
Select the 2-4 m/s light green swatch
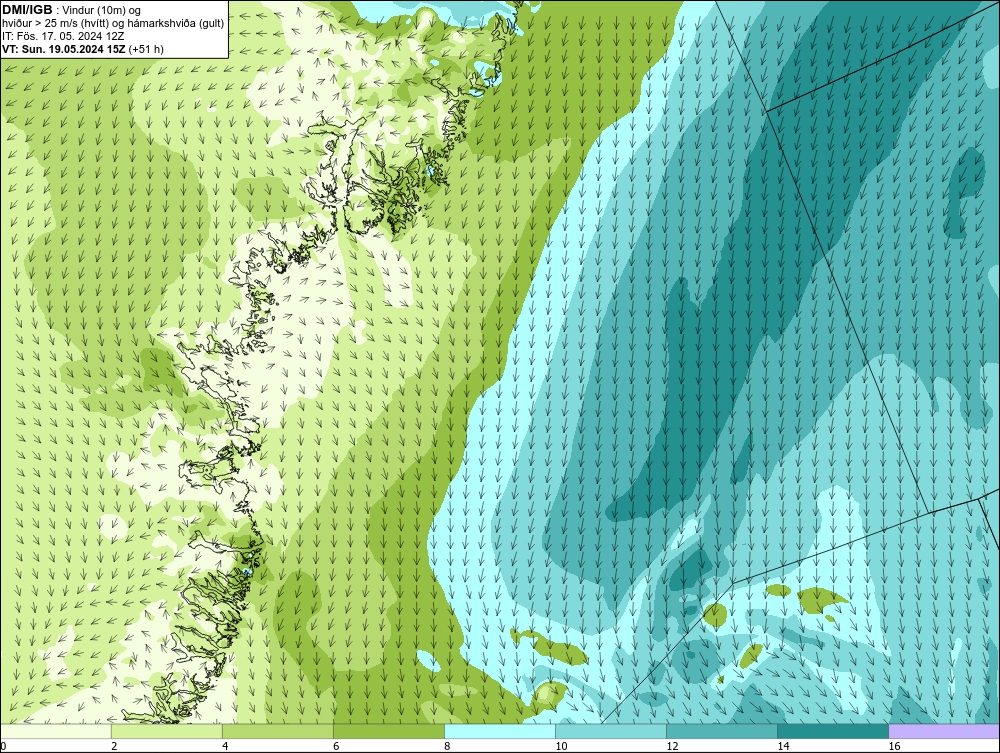coord(166,731)
